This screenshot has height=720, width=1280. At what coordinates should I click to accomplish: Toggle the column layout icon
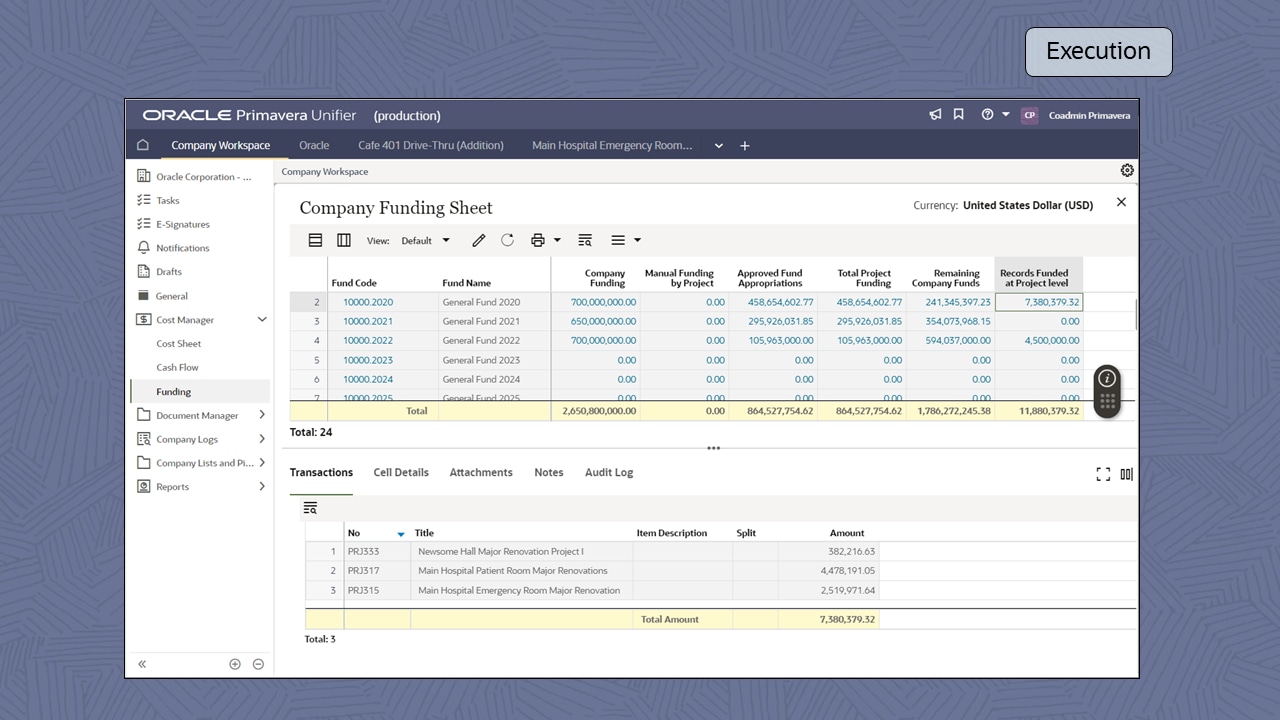coord(344,240)
